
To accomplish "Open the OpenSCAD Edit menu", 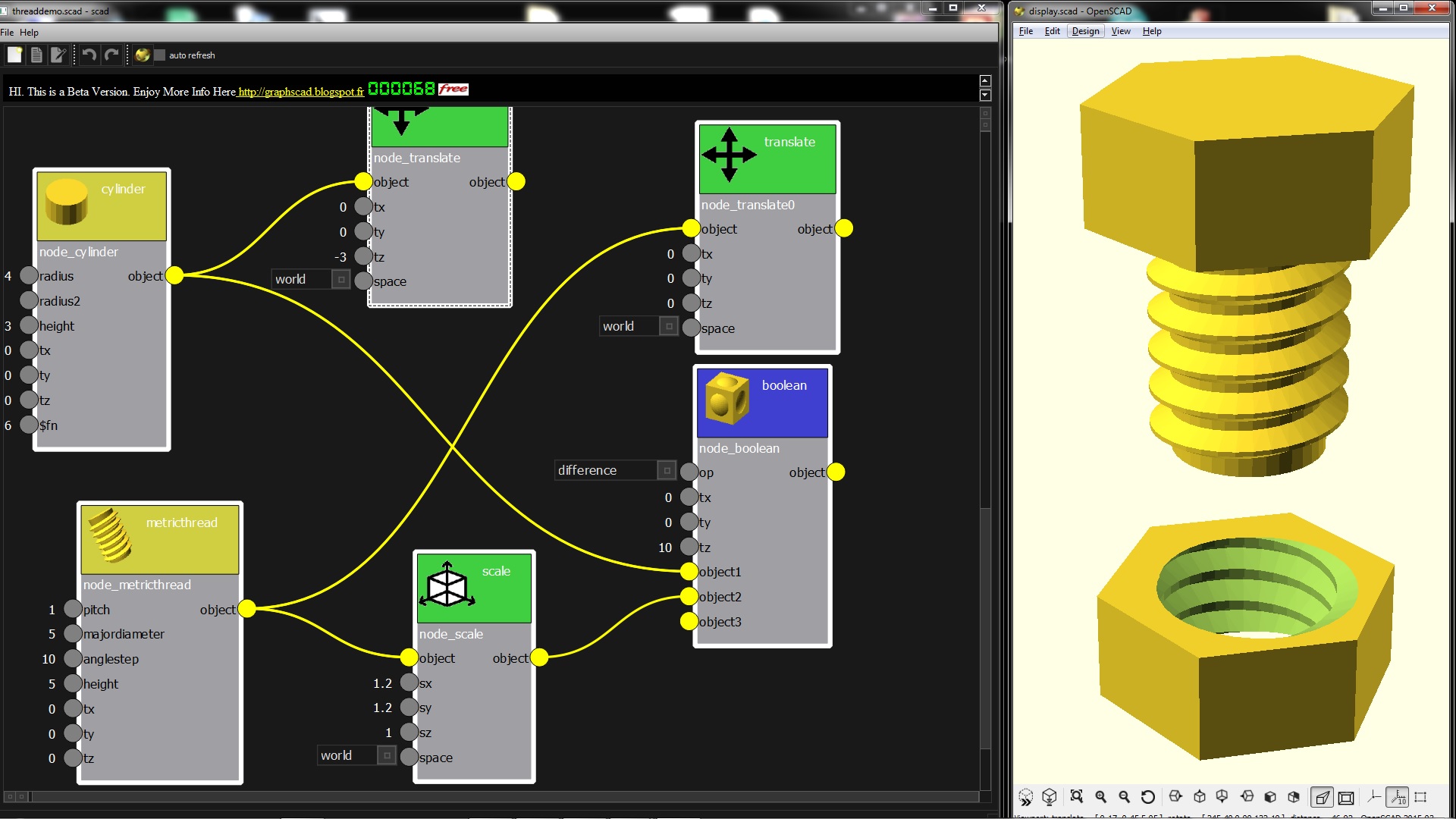I will (x=1052, y=31).
